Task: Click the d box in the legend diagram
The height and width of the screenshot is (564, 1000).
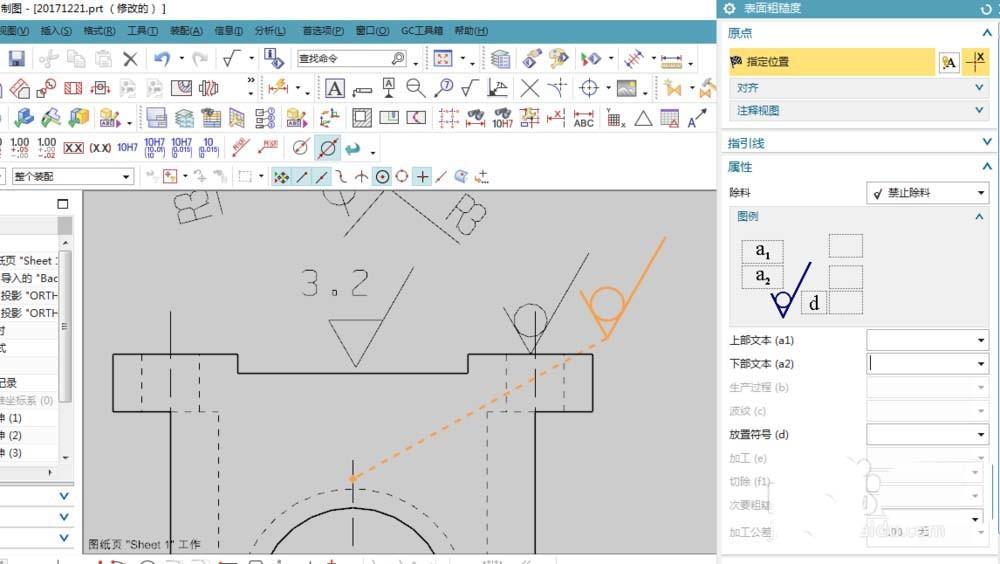Action: coord(814,303)
